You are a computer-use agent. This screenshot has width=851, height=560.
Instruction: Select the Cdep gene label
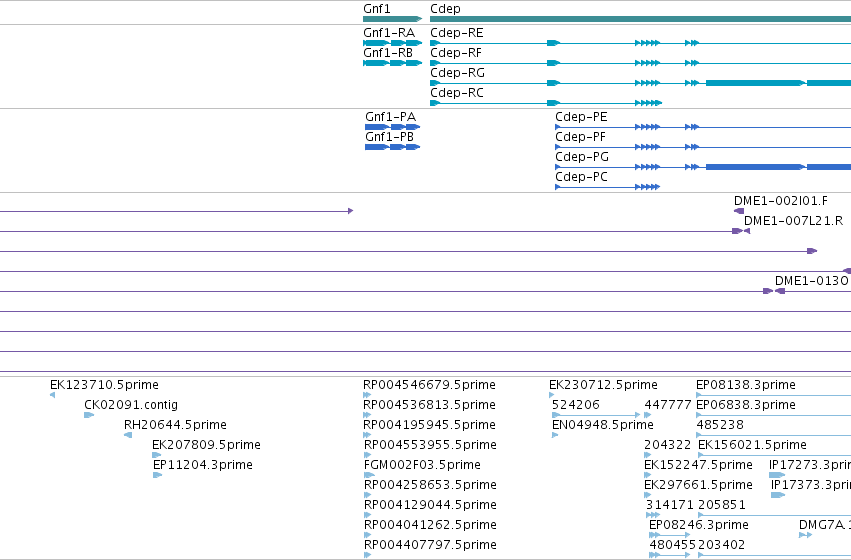point(445,9)
